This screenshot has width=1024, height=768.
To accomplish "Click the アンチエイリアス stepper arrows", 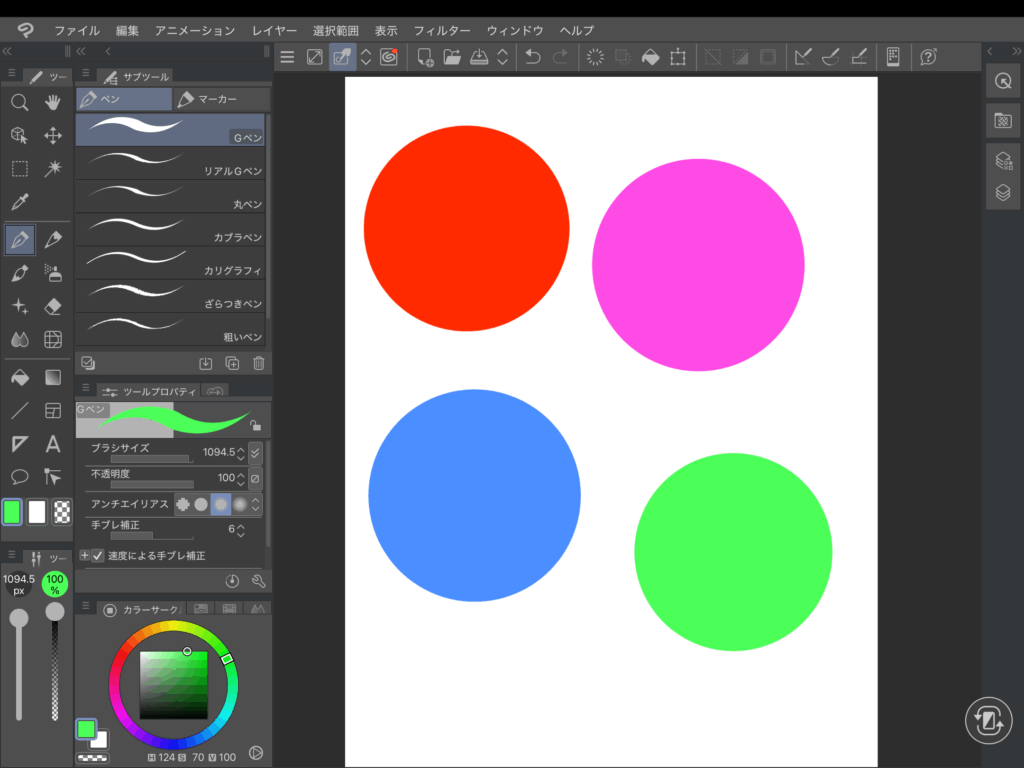I will pyautogui.click(x=255, y=504).
